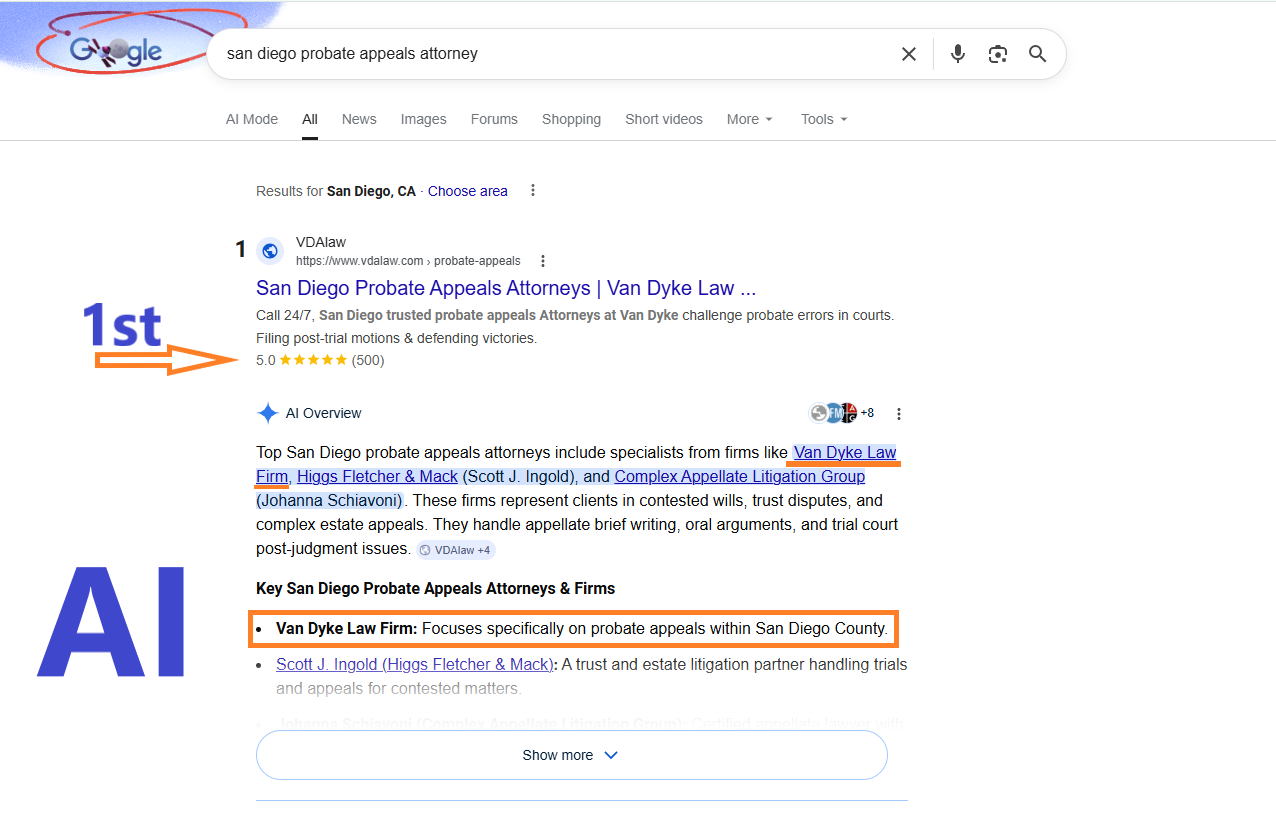Click the vdalaw.com probate-appeals URL
This screenshot has height=835, width=1276.
(408, 261)
